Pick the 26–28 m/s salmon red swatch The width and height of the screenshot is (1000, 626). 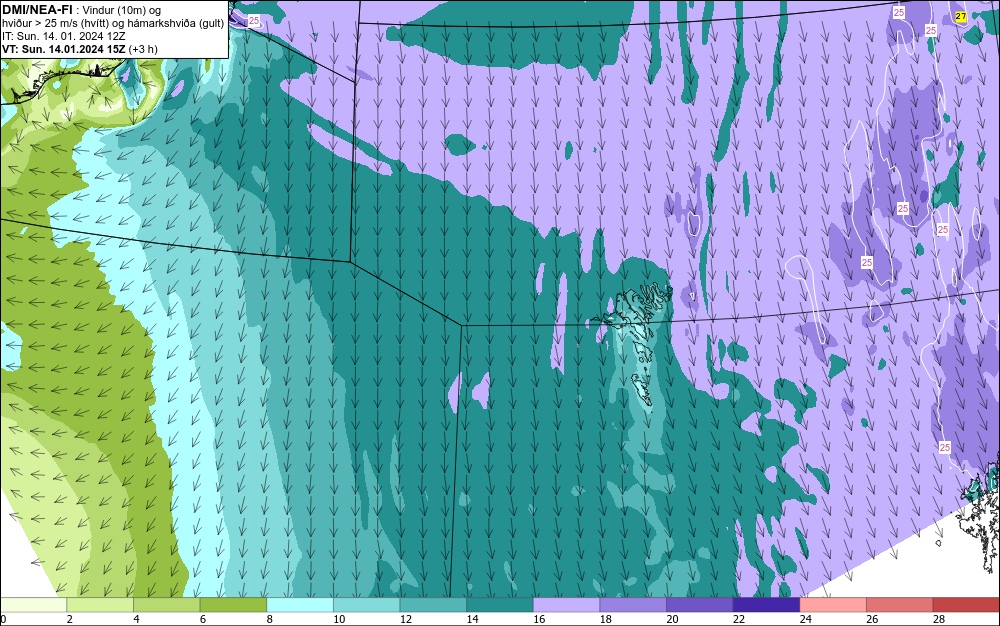click(x=899, y=604)
